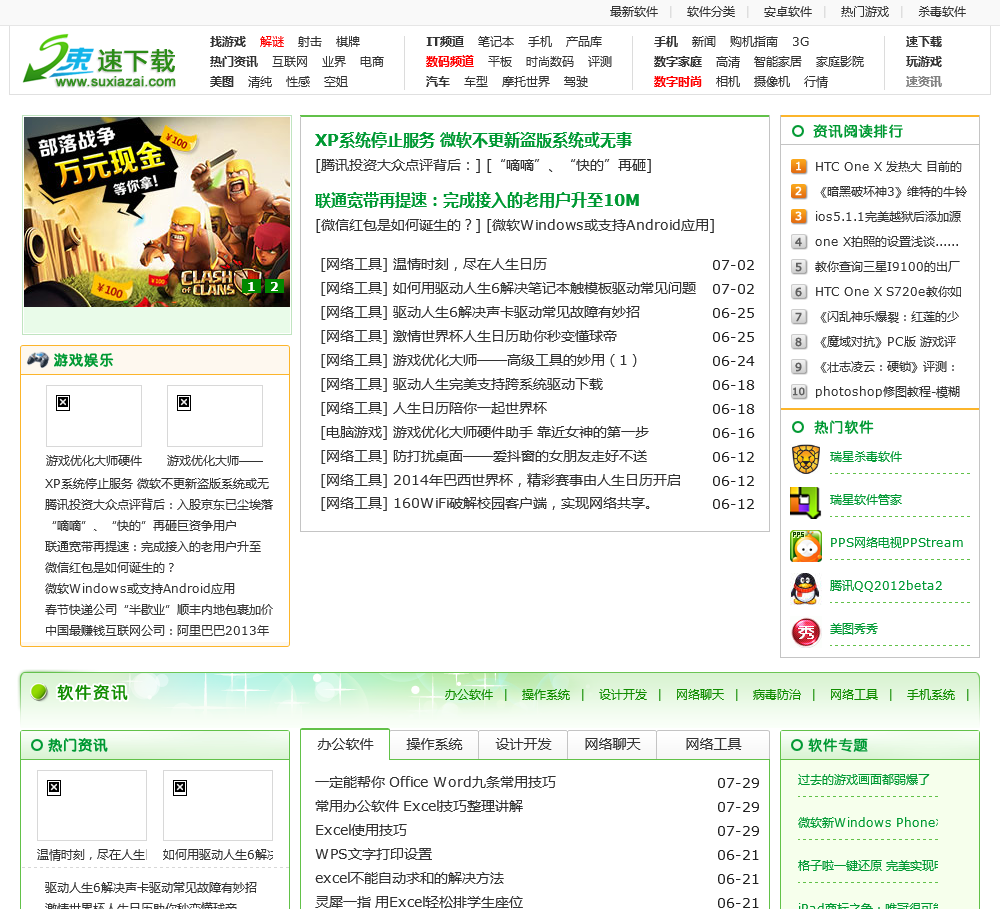Open 腾讯QQ2012beta2 text link
The height and width of the screenshot is (909, 1000).
(x=886, y=586)
